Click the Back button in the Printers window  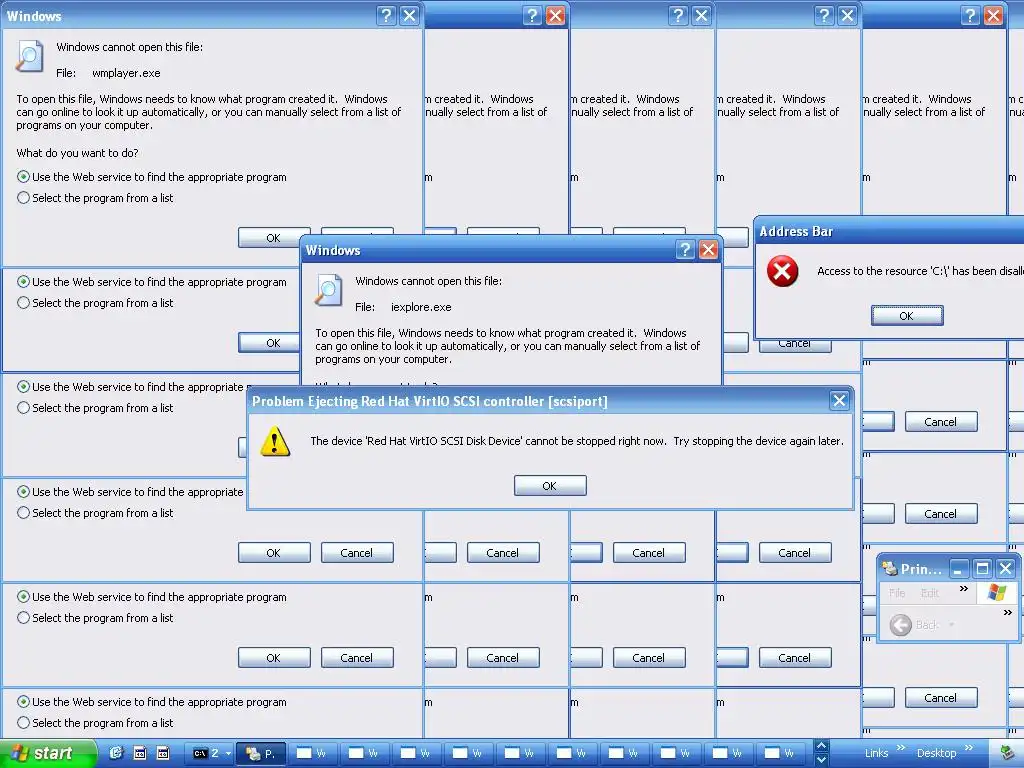click(x=914, y=625)
